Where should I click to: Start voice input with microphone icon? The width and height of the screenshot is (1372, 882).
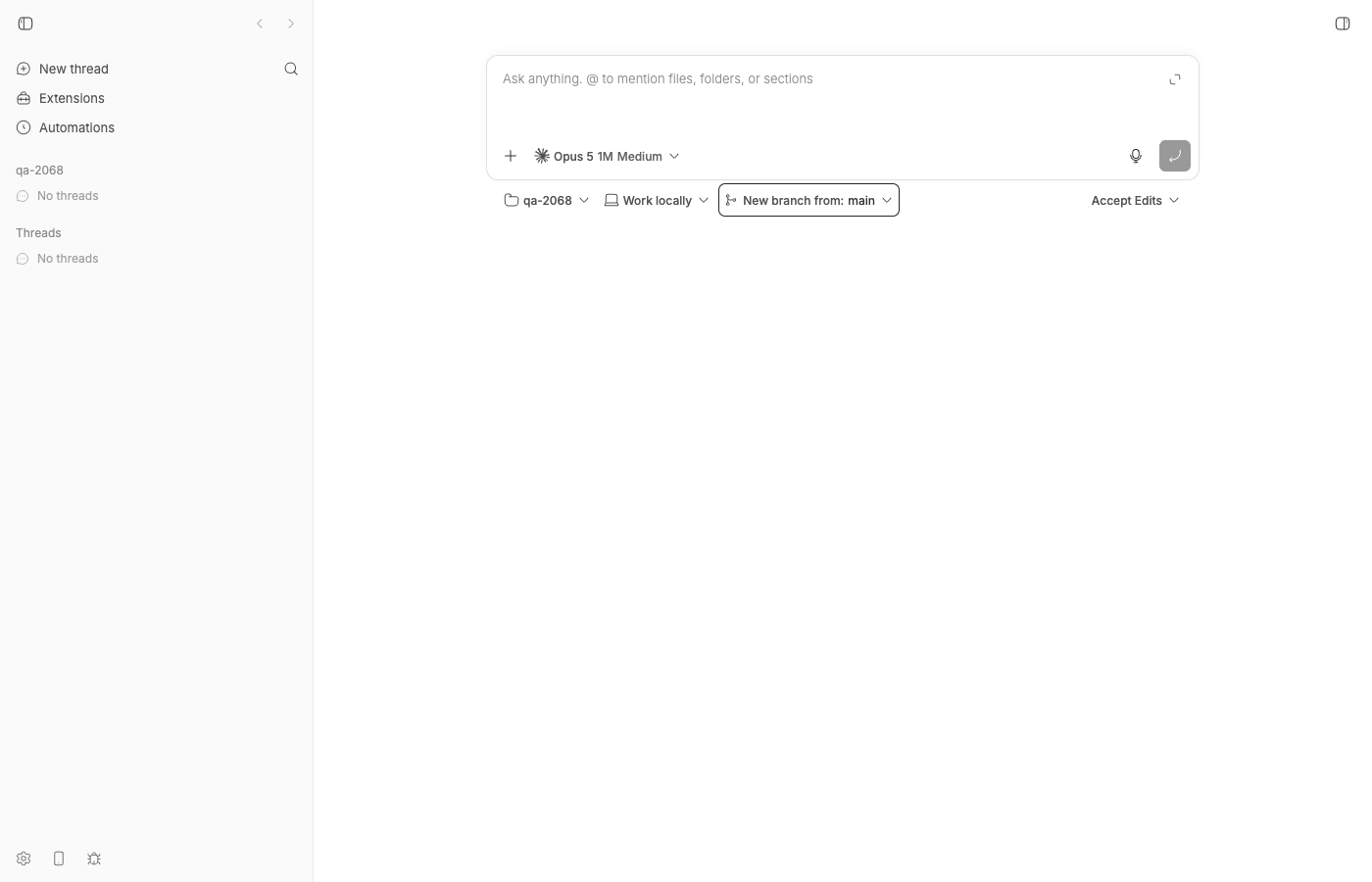click(1136, 156)
